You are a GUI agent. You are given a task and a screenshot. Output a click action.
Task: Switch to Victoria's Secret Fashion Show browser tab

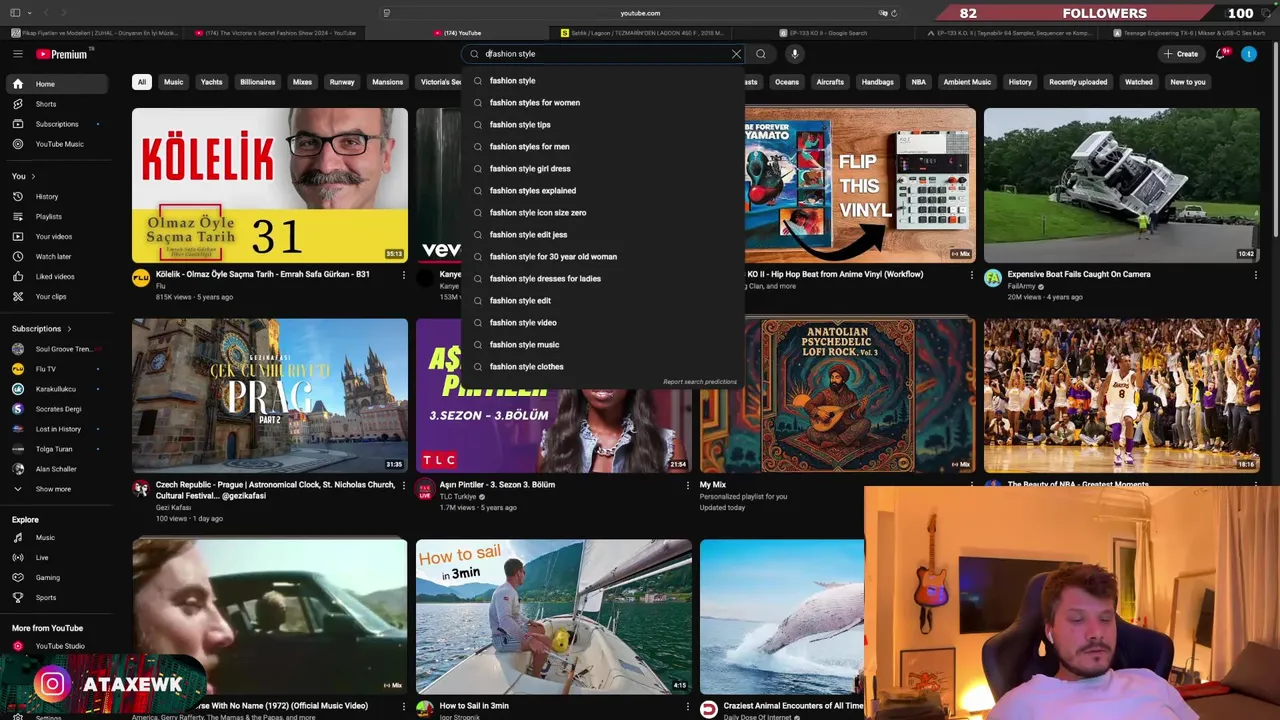pos(275,33)
